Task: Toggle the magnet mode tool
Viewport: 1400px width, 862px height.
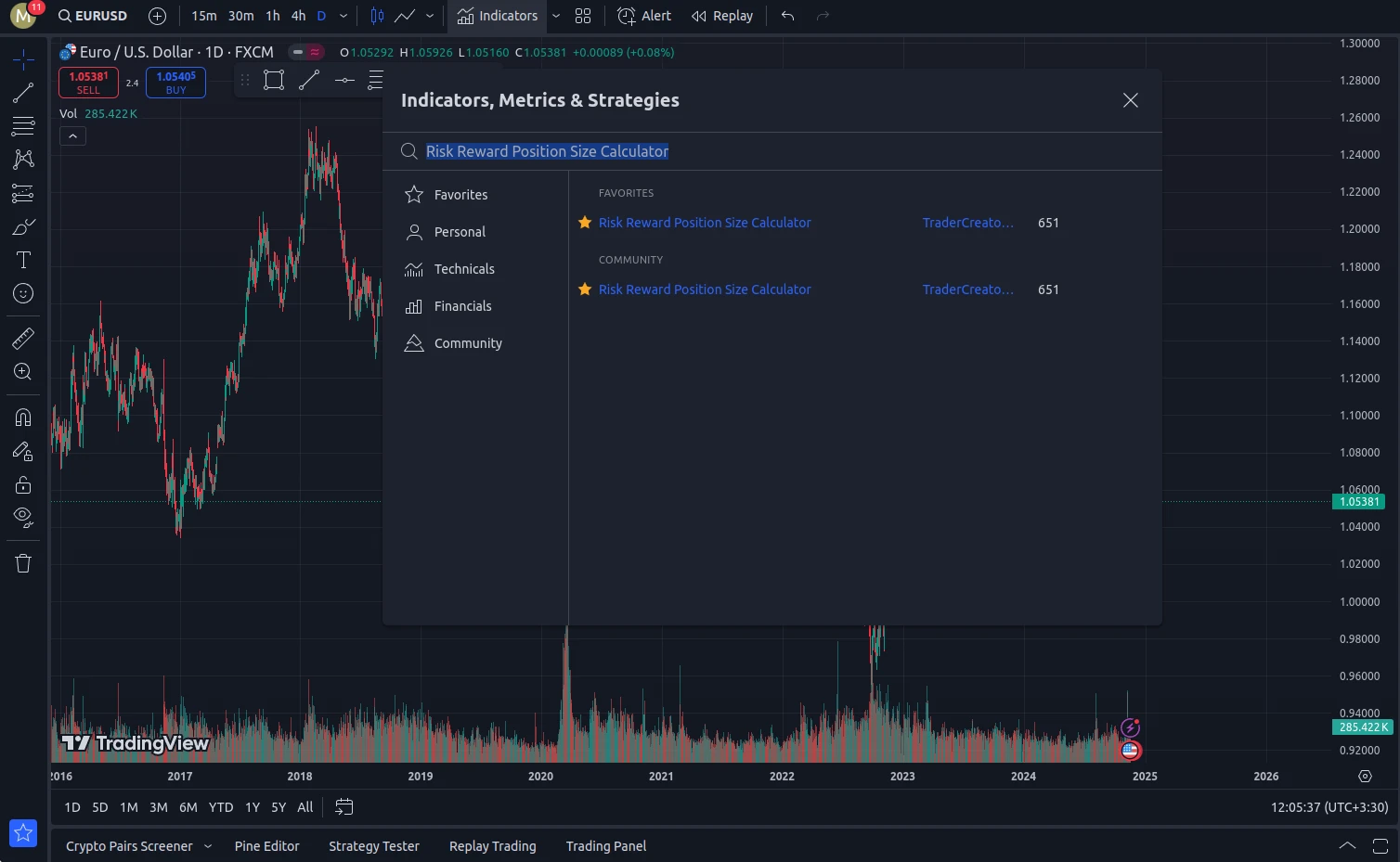Action: tap(23, 418)
